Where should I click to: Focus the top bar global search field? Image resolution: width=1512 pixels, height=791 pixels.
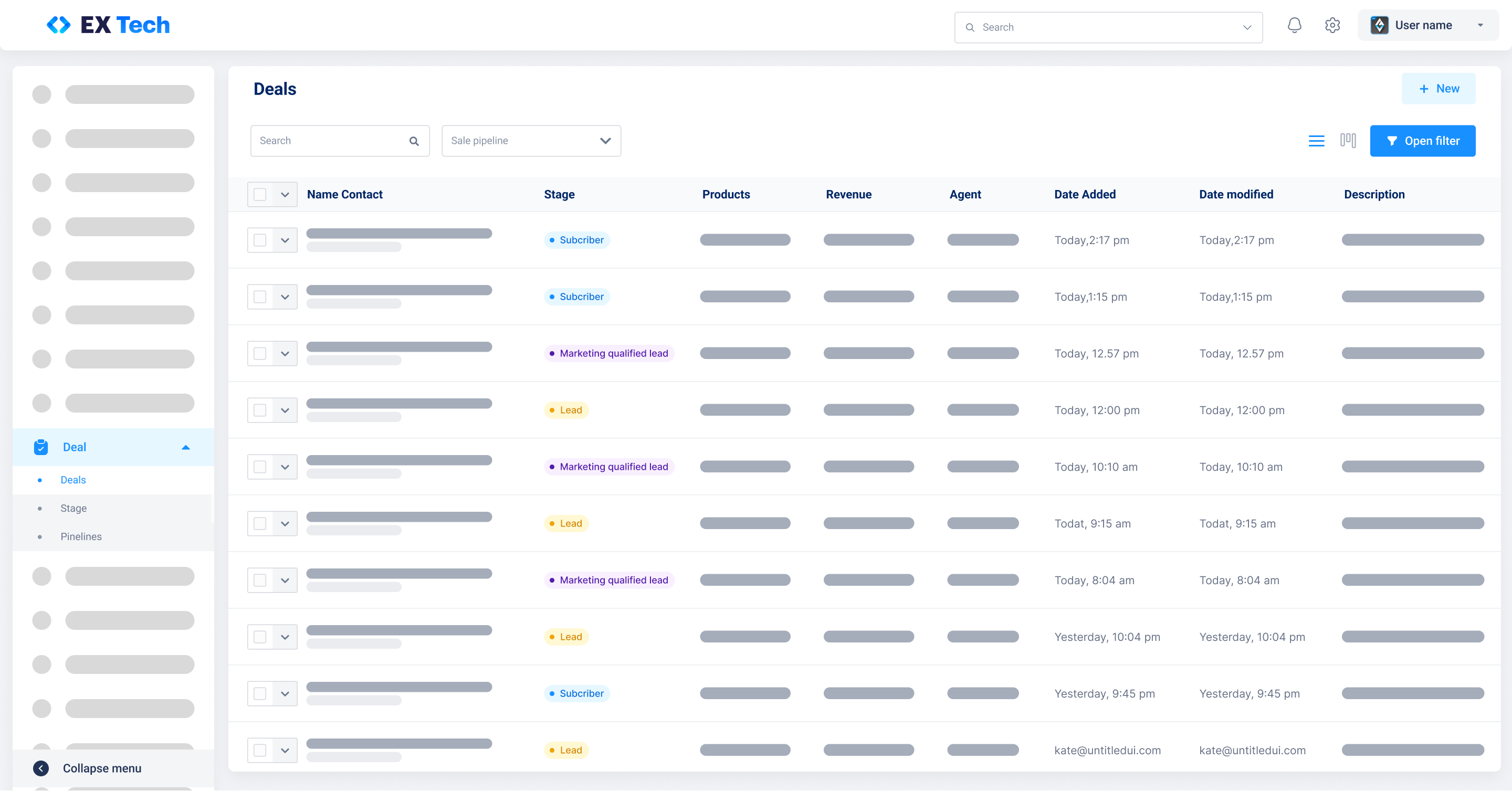[1108, 28]
